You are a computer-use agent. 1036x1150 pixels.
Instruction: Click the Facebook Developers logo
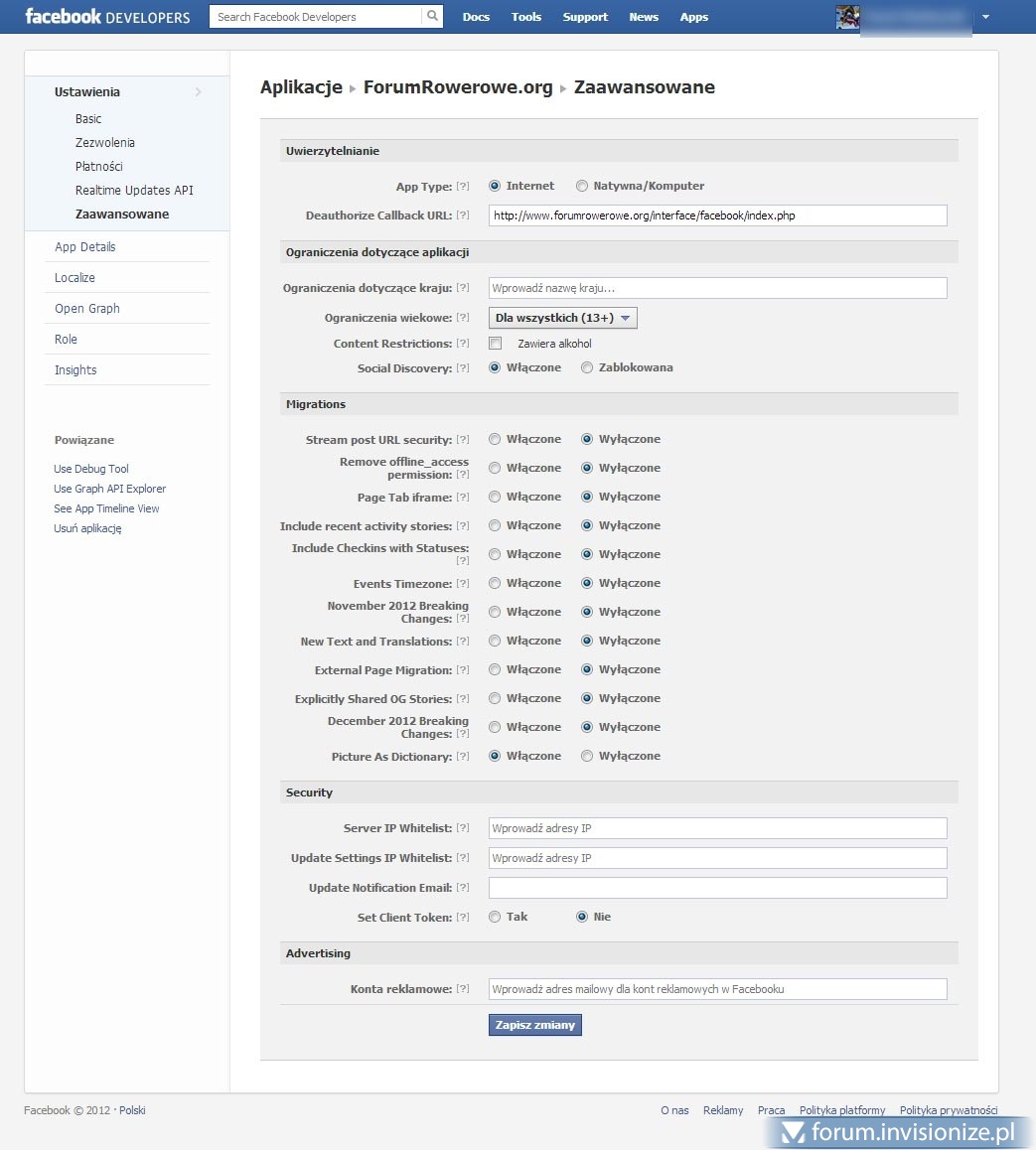coord(107,17)
